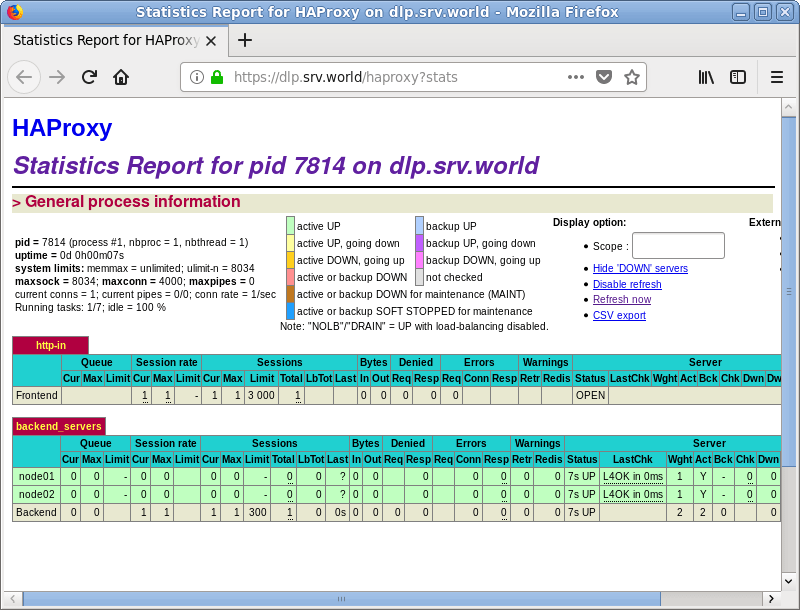
Task: Open the Firefox Library
Action: (706, 77)
